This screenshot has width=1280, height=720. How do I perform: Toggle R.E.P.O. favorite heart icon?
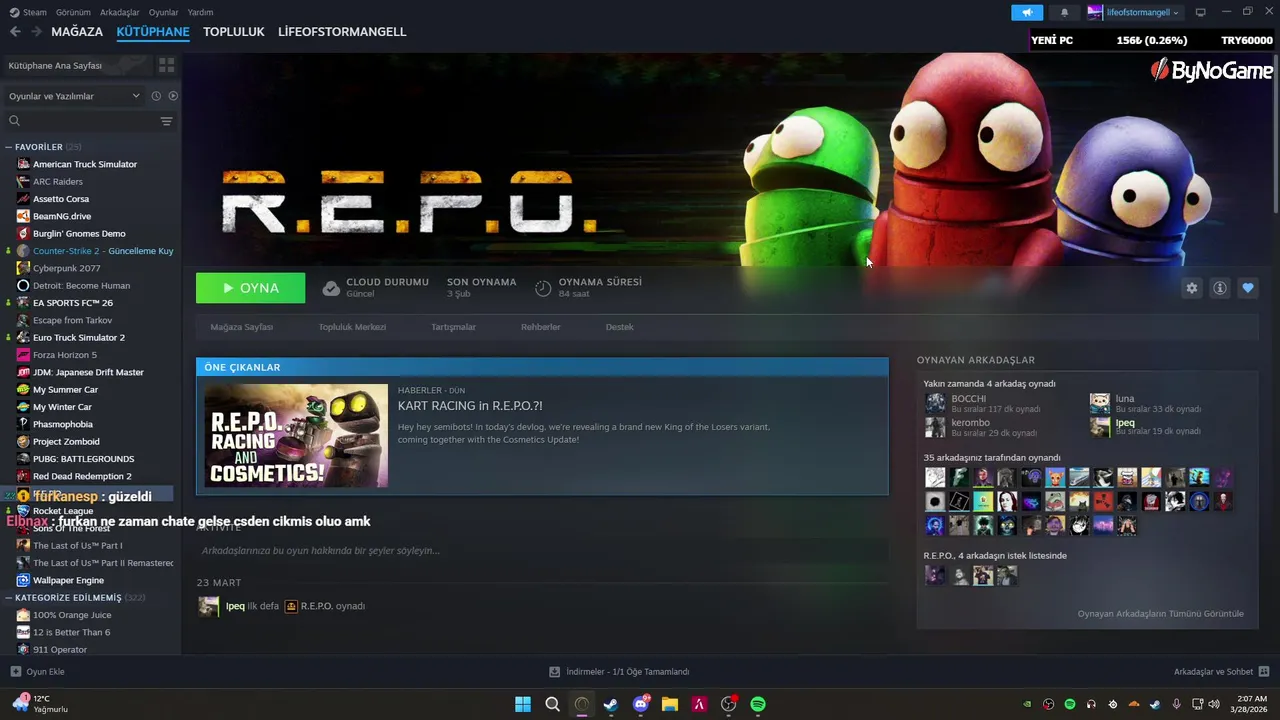[x=1248, y=288]
